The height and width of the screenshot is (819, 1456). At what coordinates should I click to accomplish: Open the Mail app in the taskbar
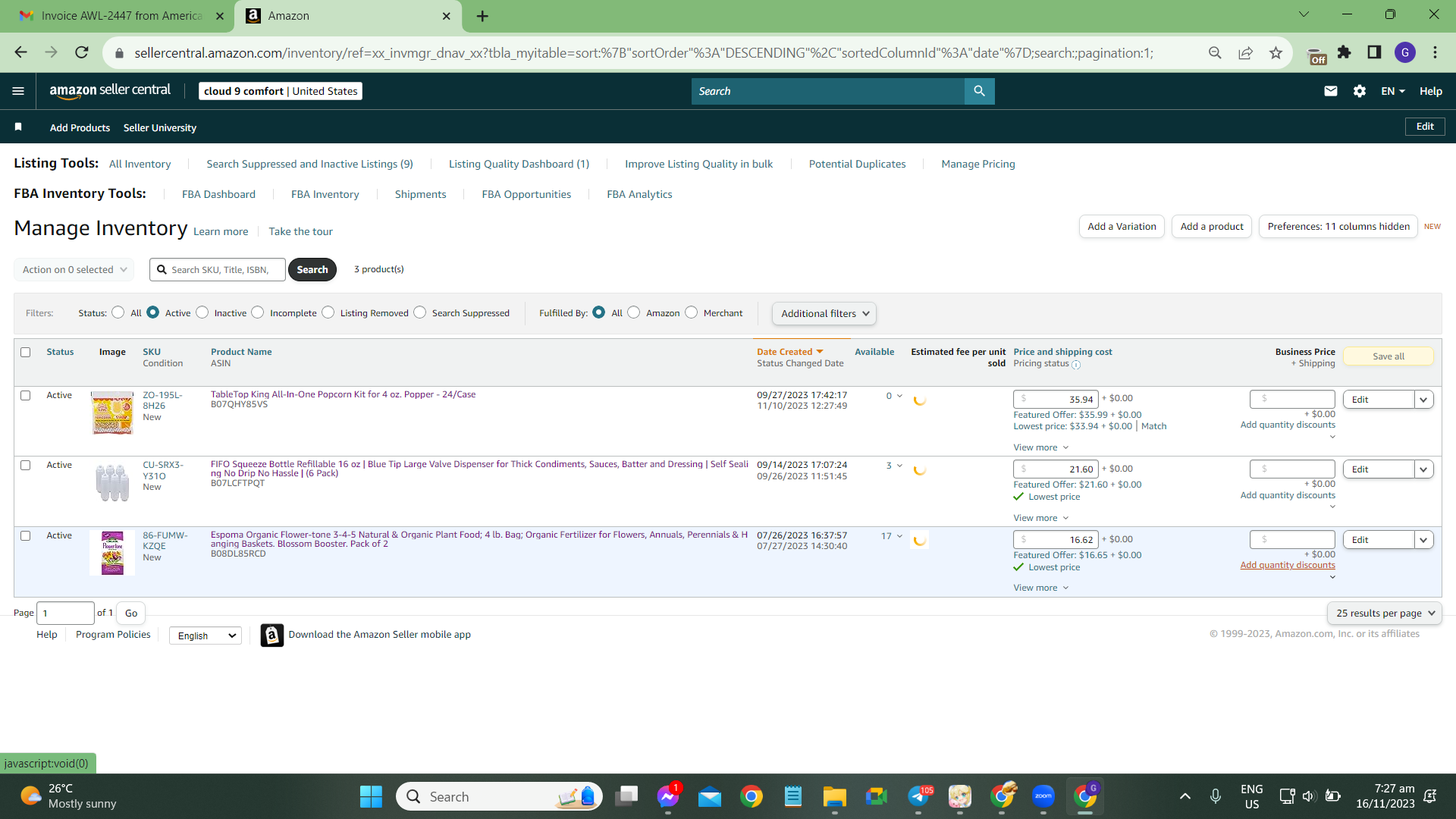point(710,796)
